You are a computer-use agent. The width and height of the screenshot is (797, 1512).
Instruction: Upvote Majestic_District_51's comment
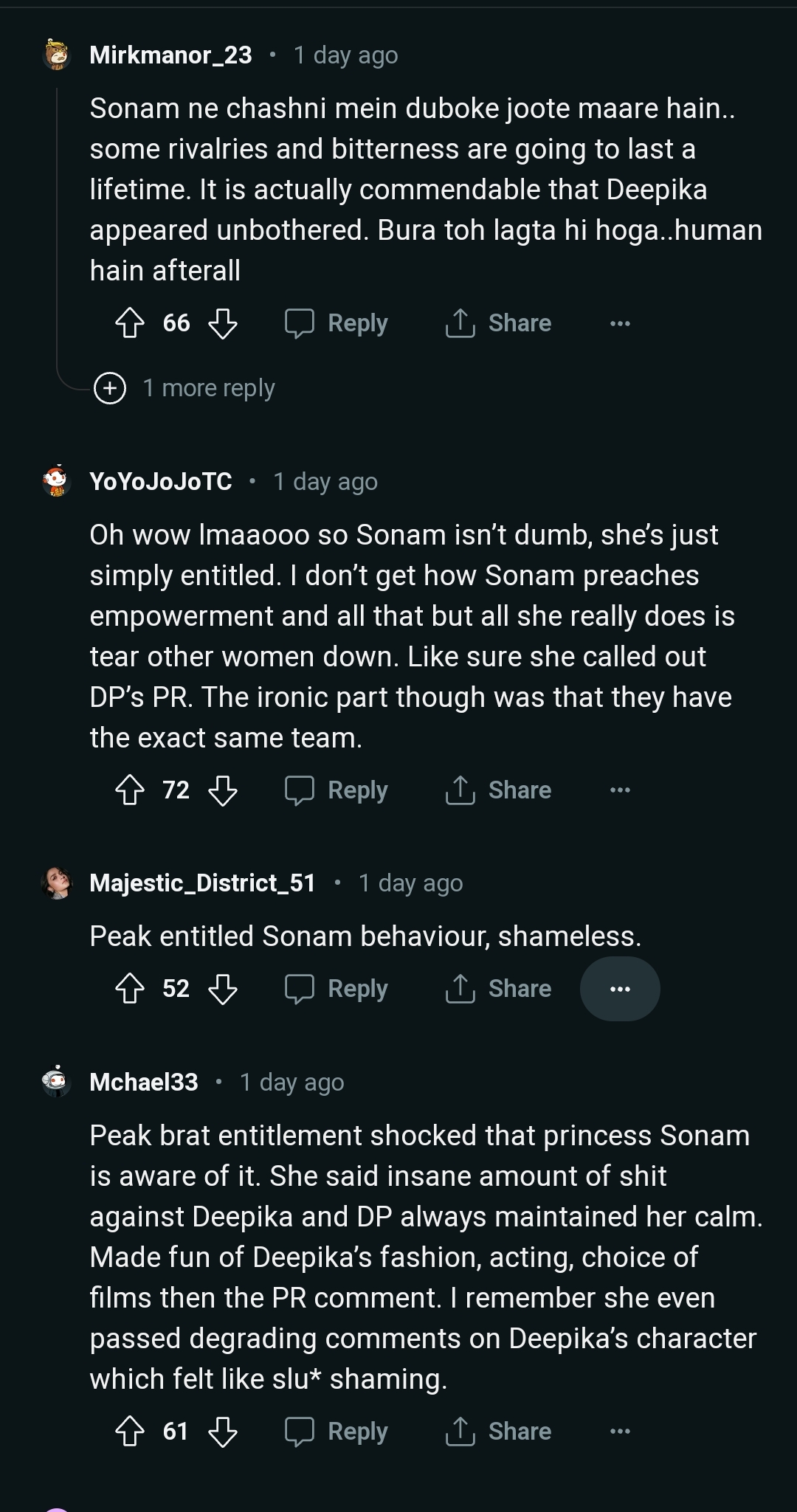[x=130, y=989]
